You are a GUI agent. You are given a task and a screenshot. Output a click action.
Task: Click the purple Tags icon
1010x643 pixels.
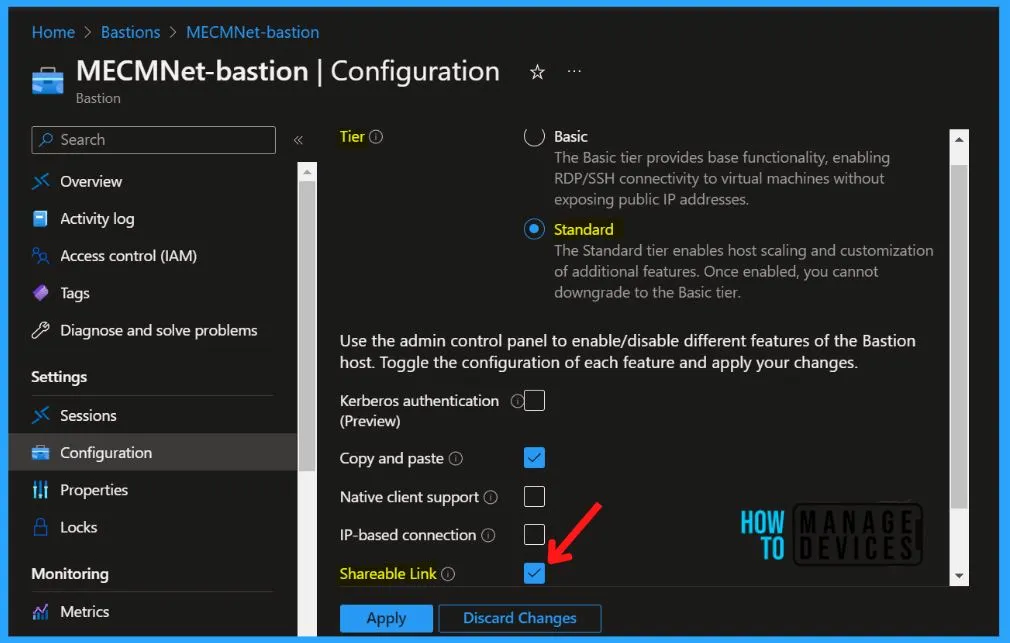[x=41, y=293]
